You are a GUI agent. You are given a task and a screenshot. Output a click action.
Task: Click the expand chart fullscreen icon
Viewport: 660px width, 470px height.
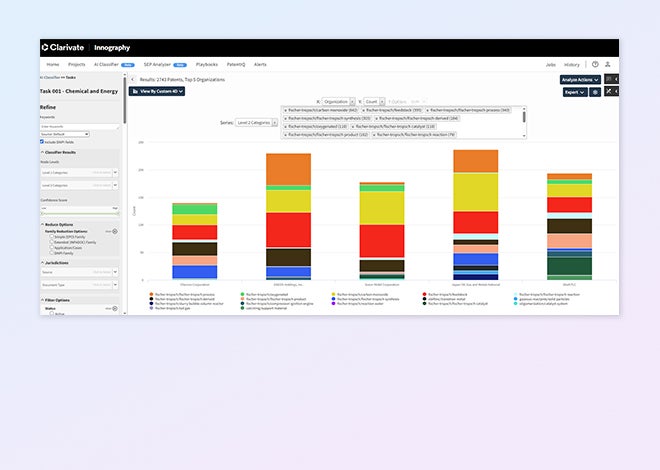point(610,91)
